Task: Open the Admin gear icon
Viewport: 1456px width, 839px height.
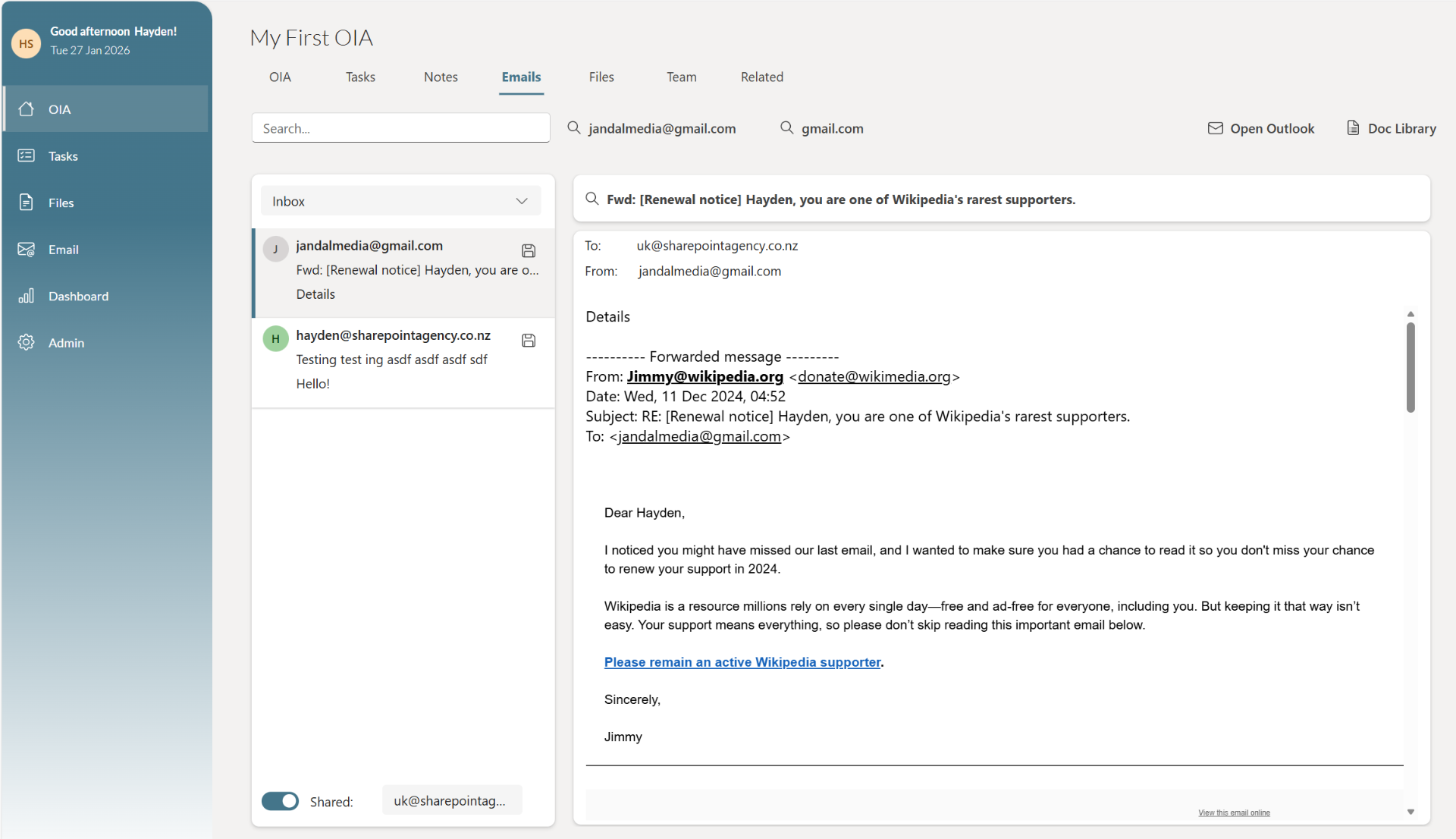Action: click(27, 342)
